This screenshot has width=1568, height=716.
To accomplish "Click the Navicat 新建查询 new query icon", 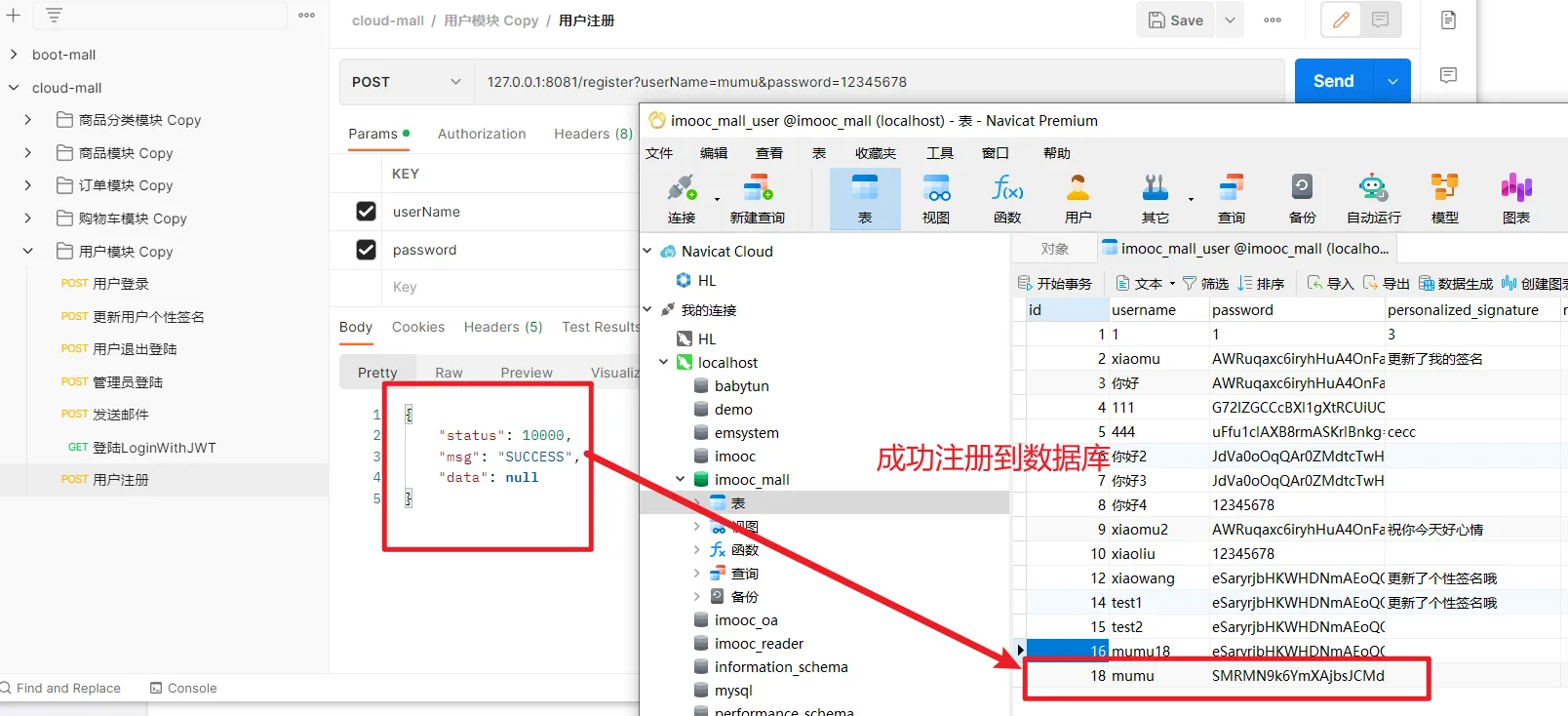I will pyautogui.click(x=758, y=187).
